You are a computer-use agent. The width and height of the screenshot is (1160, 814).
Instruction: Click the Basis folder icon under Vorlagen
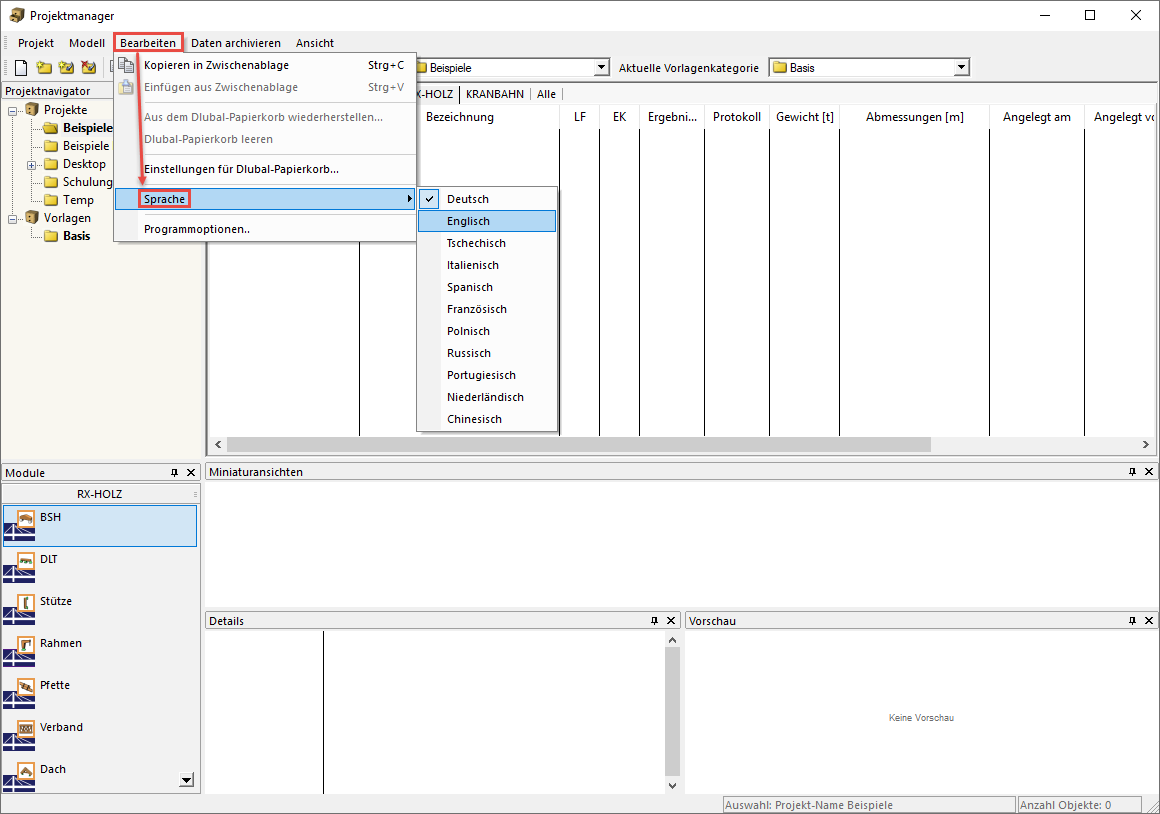click(x=51, y=236)
